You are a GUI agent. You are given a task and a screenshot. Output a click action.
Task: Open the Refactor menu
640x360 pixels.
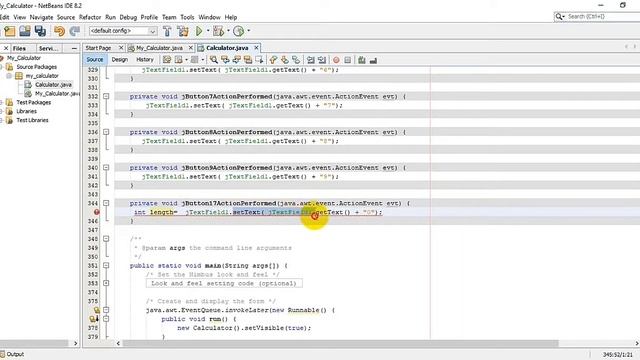(x=90, y=17)
